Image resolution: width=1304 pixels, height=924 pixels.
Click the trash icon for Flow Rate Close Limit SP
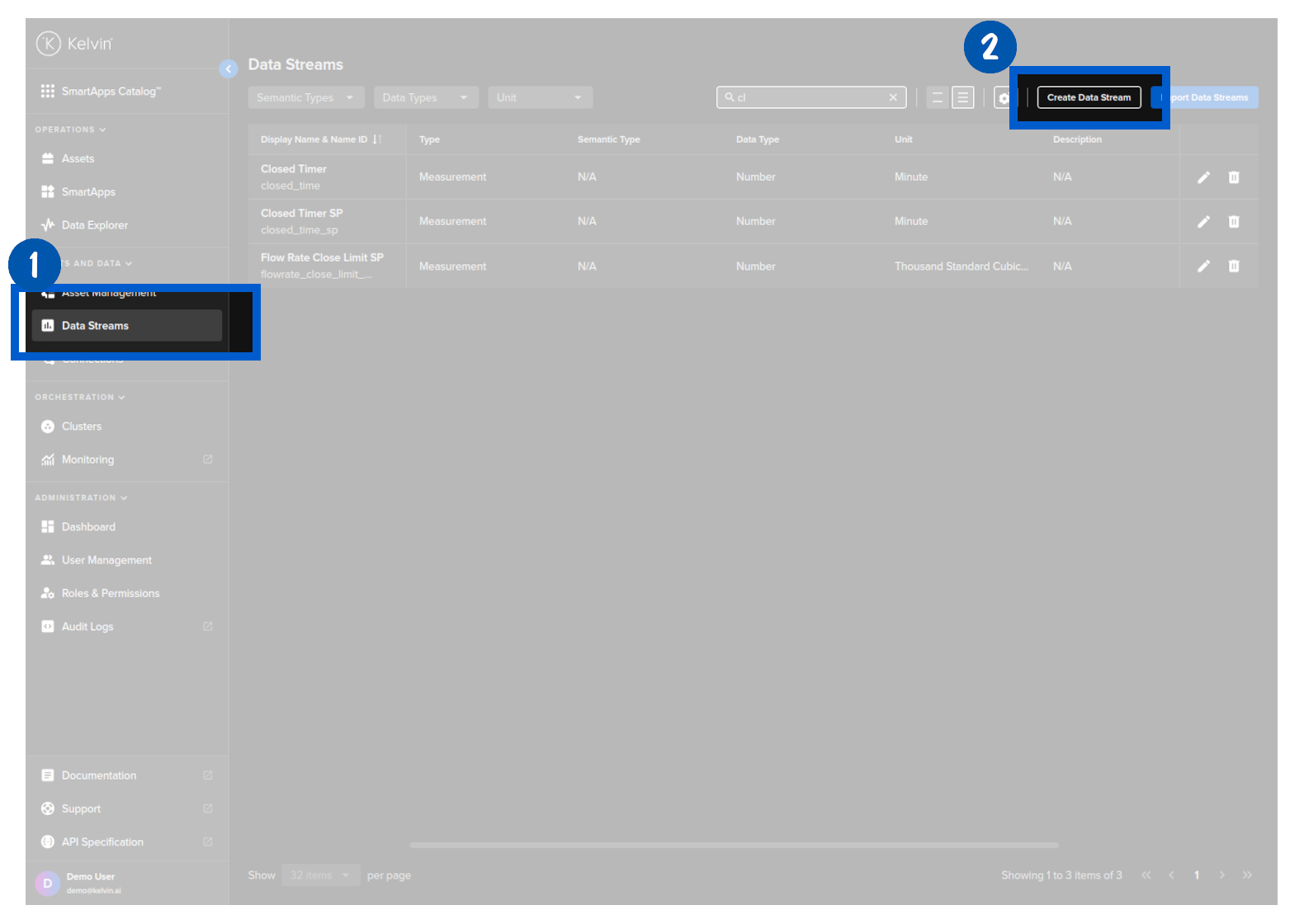pos(1233,266)
